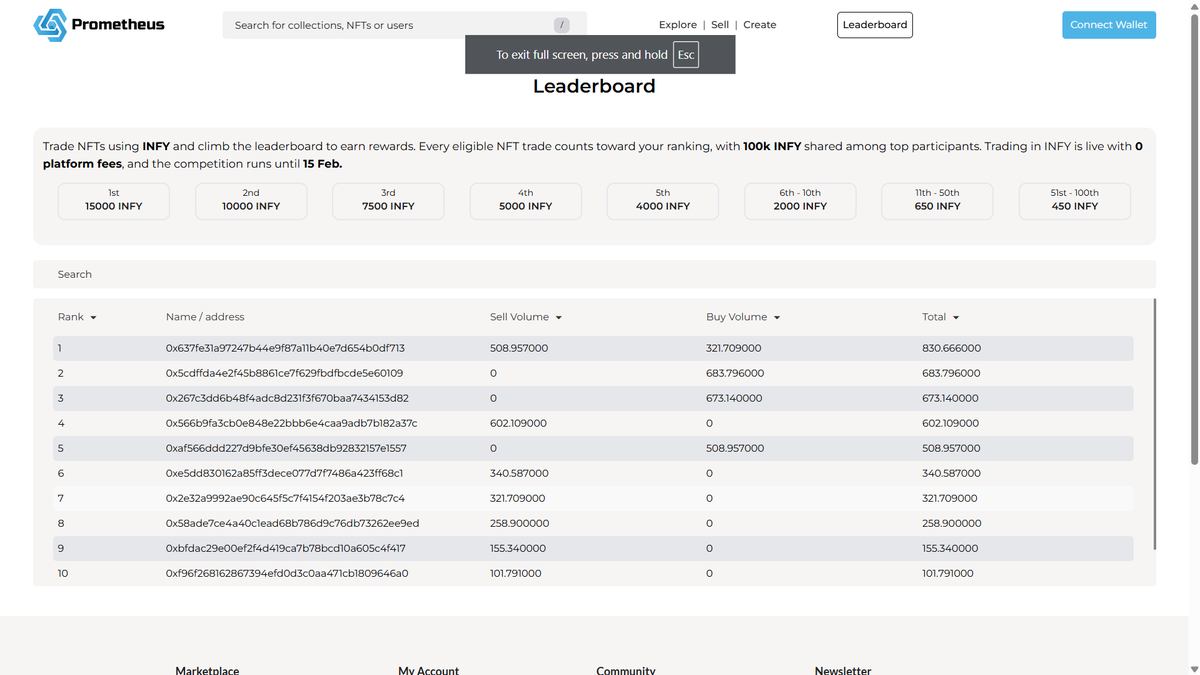Viewport: 1200px width, 675px height.
Task: Click the Name / address column header
Action: 205,317
